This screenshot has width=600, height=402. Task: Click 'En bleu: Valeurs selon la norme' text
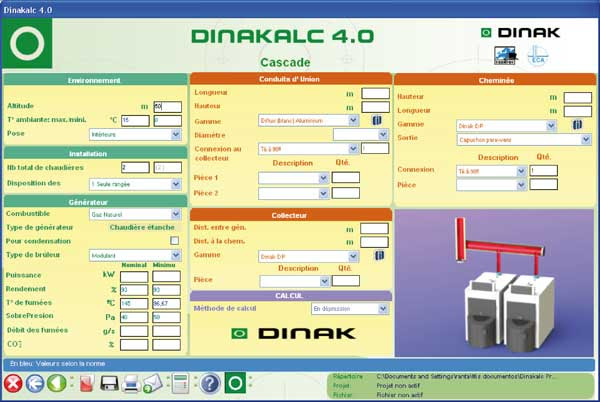[x=57, y=364]
